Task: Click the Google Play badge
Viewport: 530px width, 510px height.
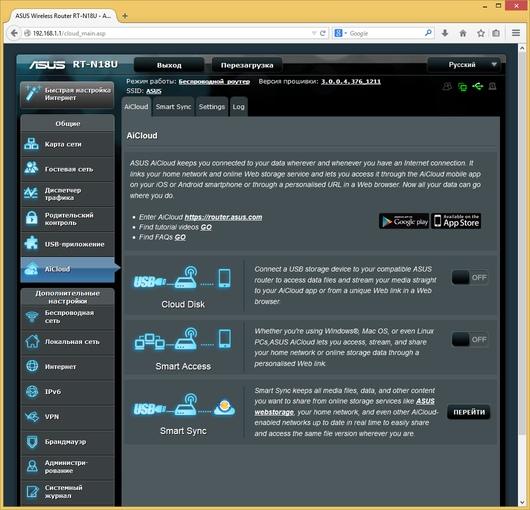Action: coord(404,221)
